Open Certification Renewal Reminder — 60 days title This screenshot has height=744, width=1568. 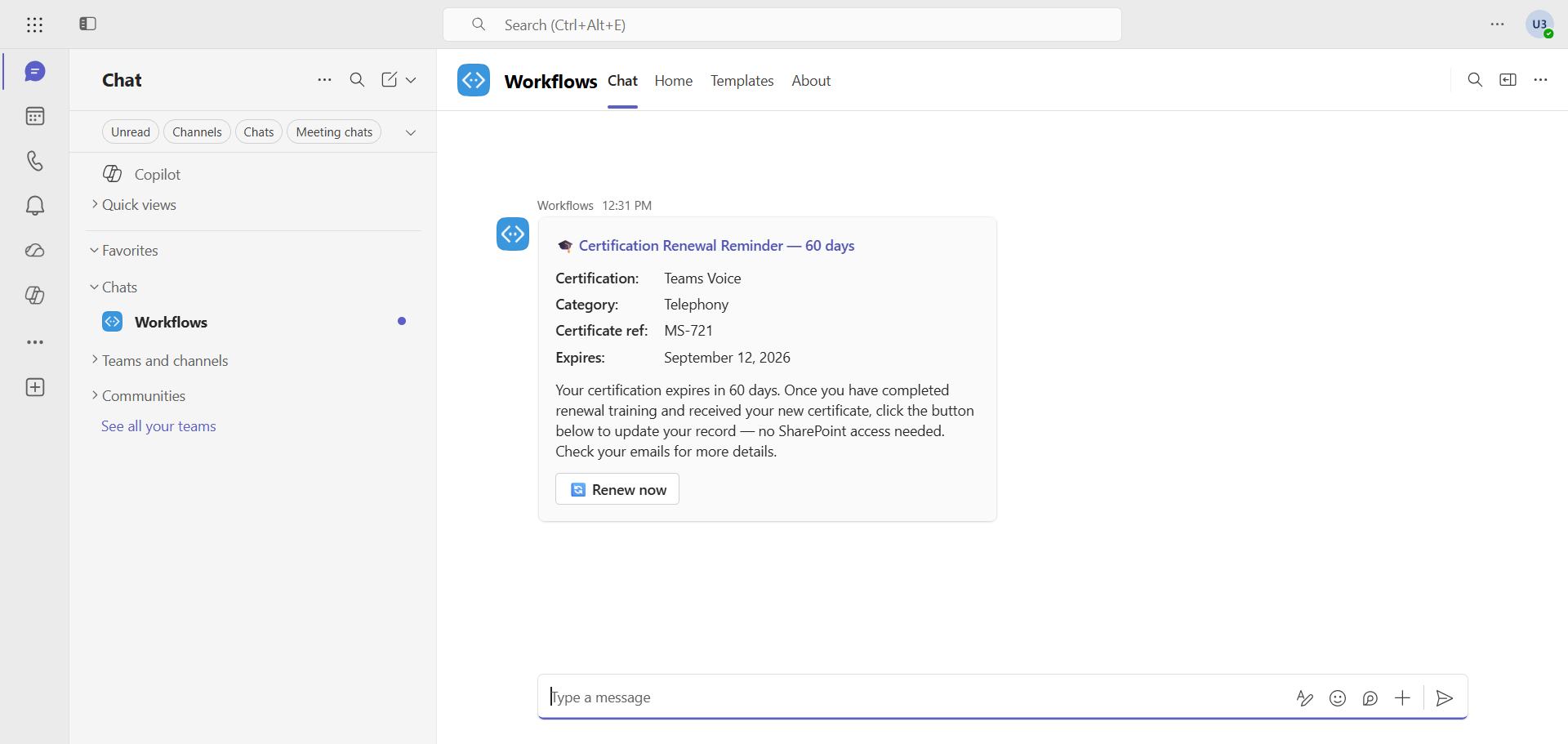pos(716,246)
